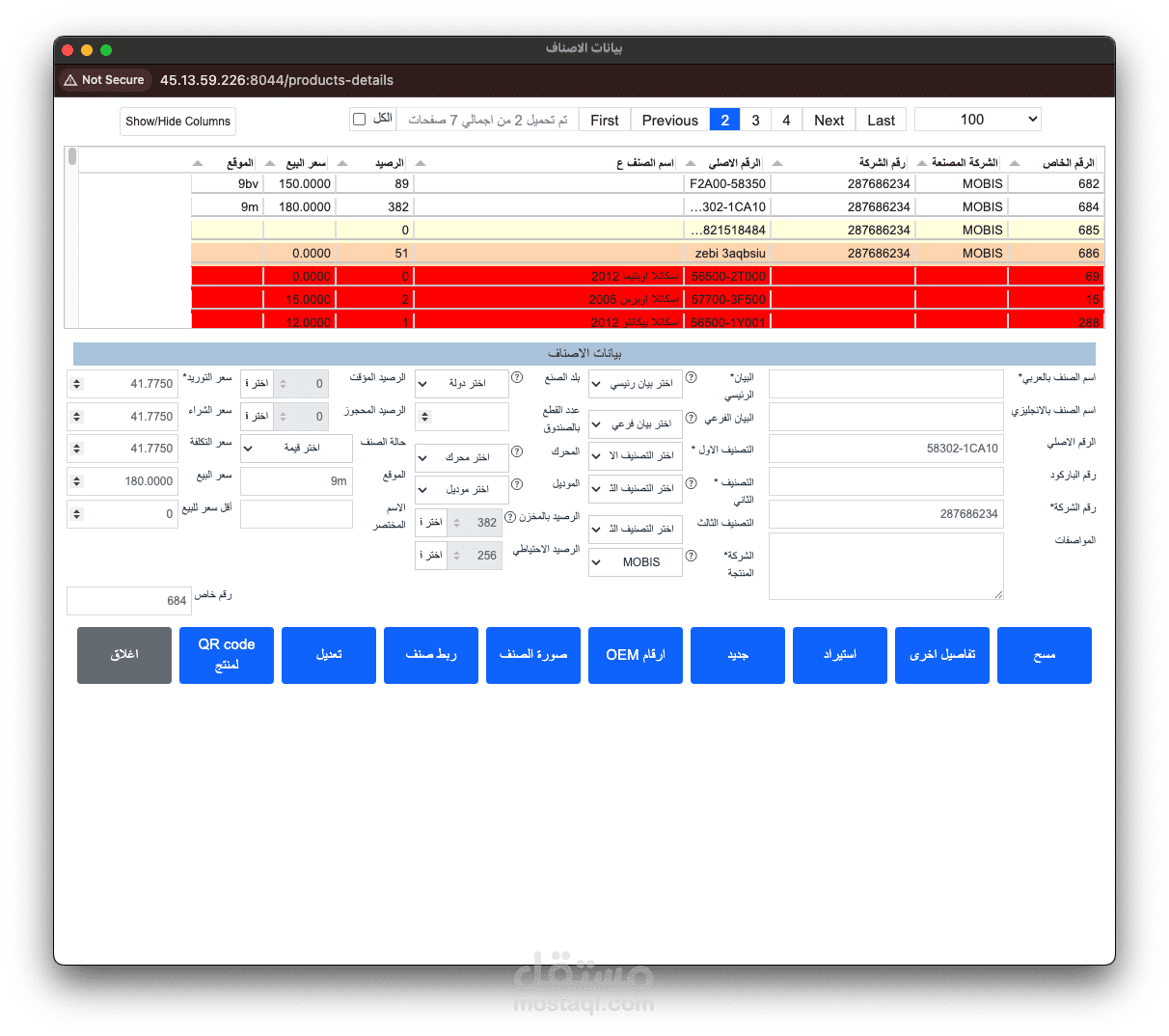Open the التصنيف الثالث dropdown
The width and height of the screenshot is (1169, 1036).
[x=636, y=530]
